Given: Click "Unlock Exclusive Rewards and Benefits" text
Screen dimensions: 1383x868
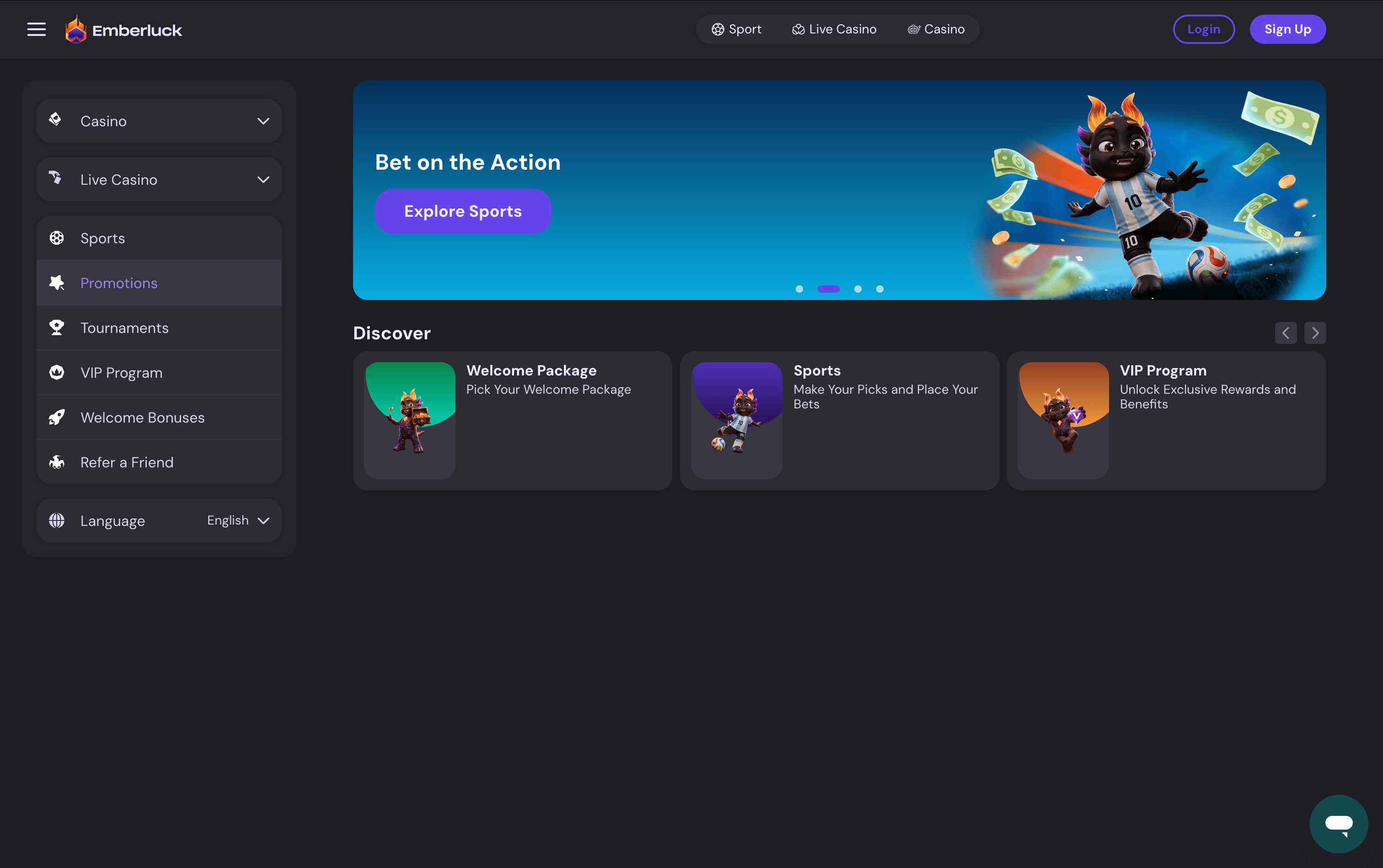Looking at the screenshot, I should pyautogui.click(x=1207, y=396).
